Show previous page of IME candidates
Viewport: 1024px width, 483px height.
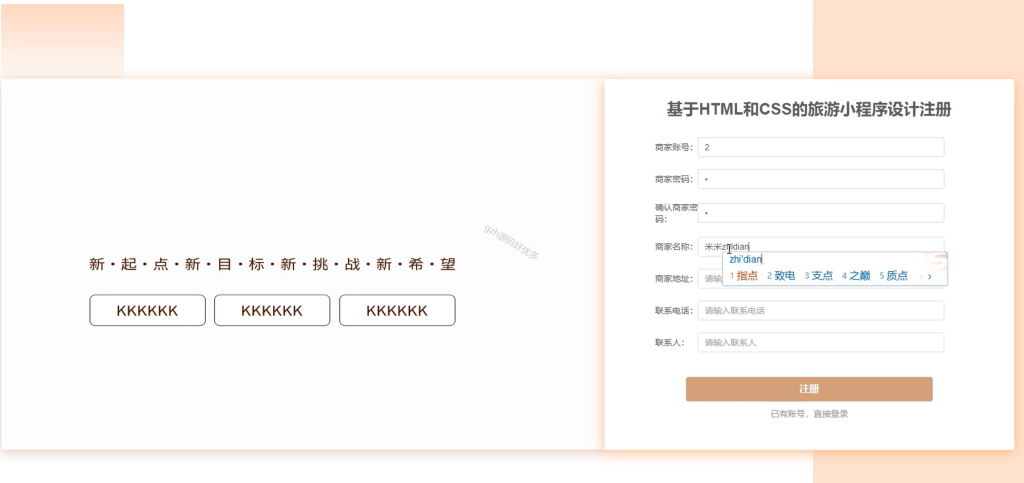pyautogui.click(x=921, y=276)
